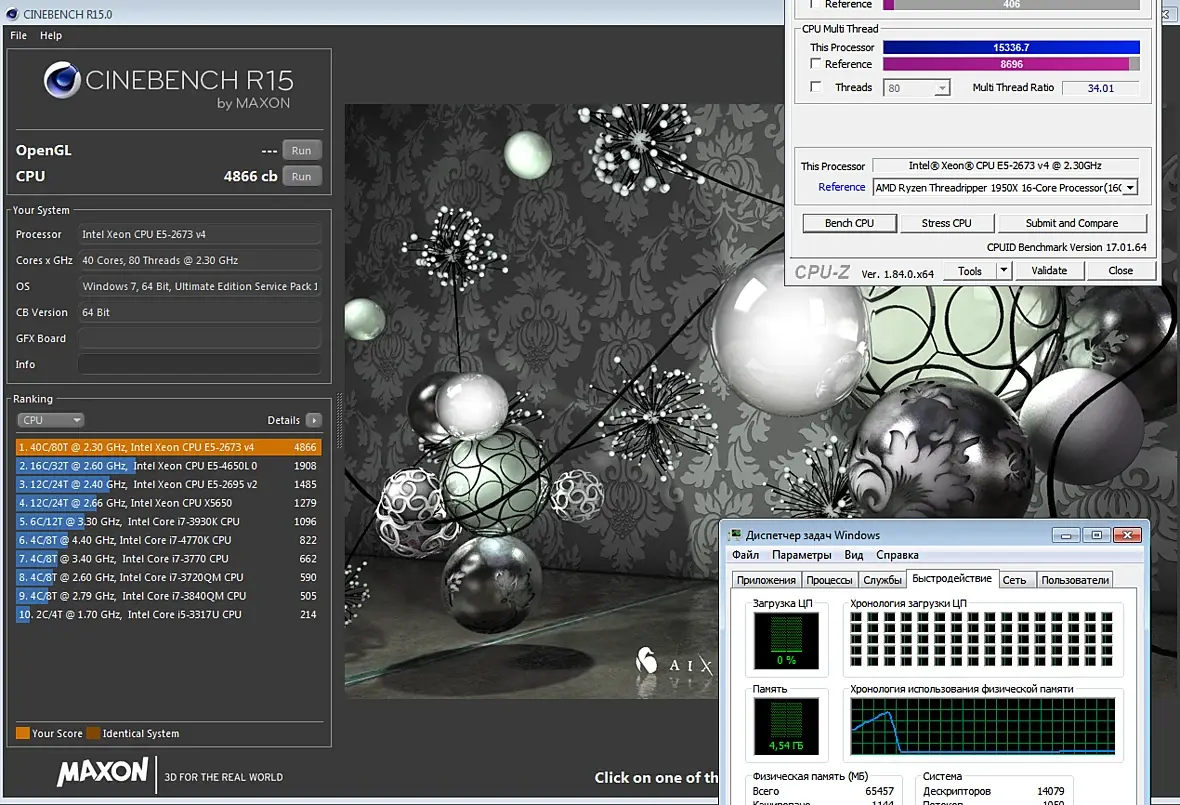Open the AMD Ryzen Threadripper reference dropdown
The width and height of the screenshot is (1180, 805).
[x=1130, y=188]
